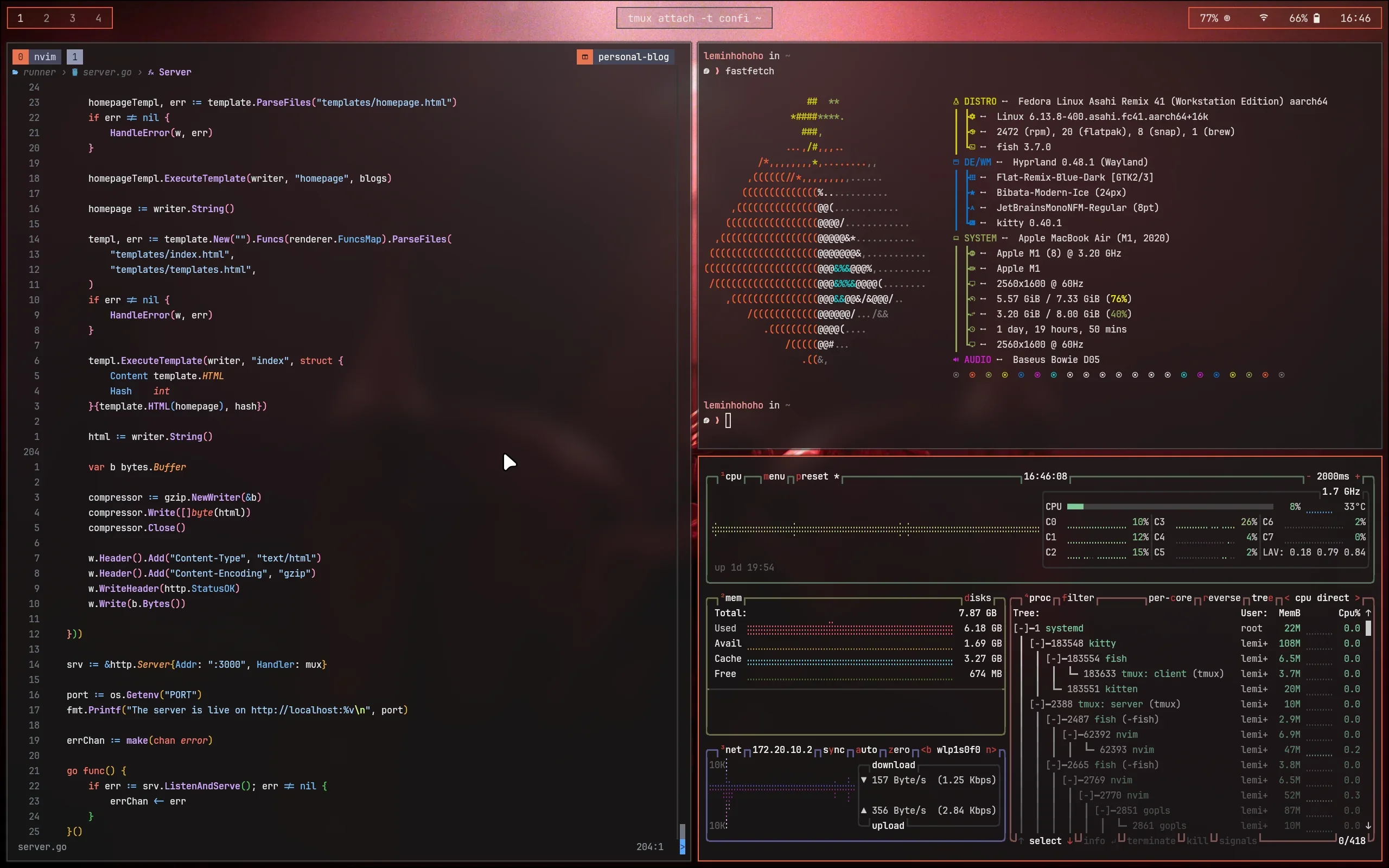Click the brightness icon next to 77%
Viewport: 1389px width, 868px height.
tap(1227, 18)
